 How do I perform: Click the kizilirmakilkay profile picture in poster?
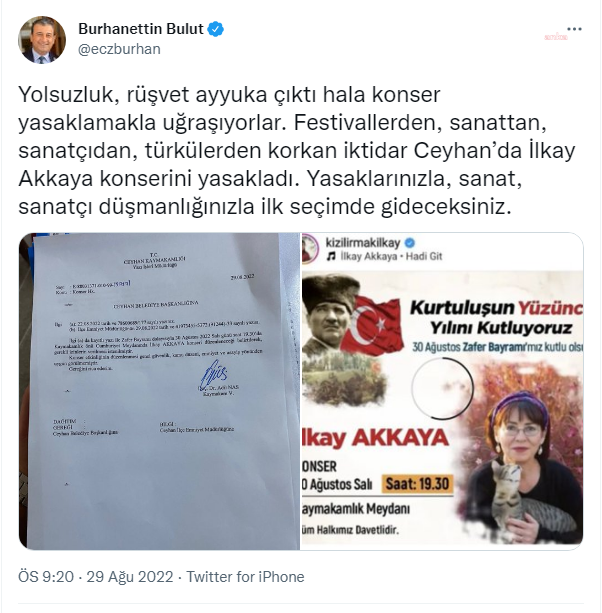coord(310,249)
